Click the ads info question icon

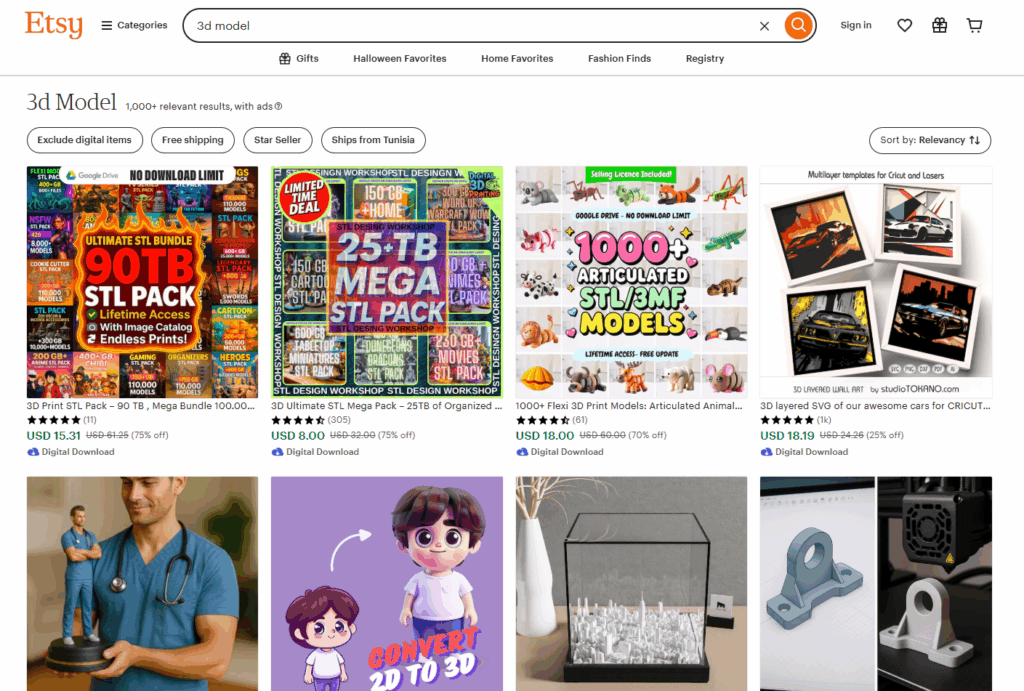[279, 106]
